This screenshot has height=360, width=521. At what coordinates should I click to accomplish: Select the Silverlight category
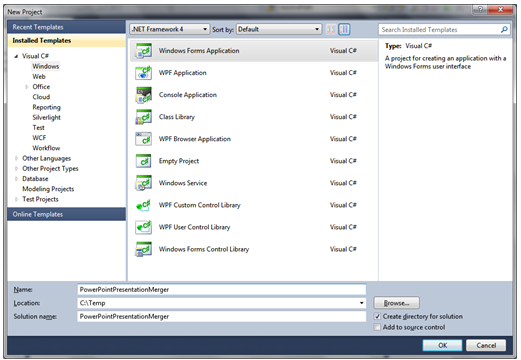(47, 117)
